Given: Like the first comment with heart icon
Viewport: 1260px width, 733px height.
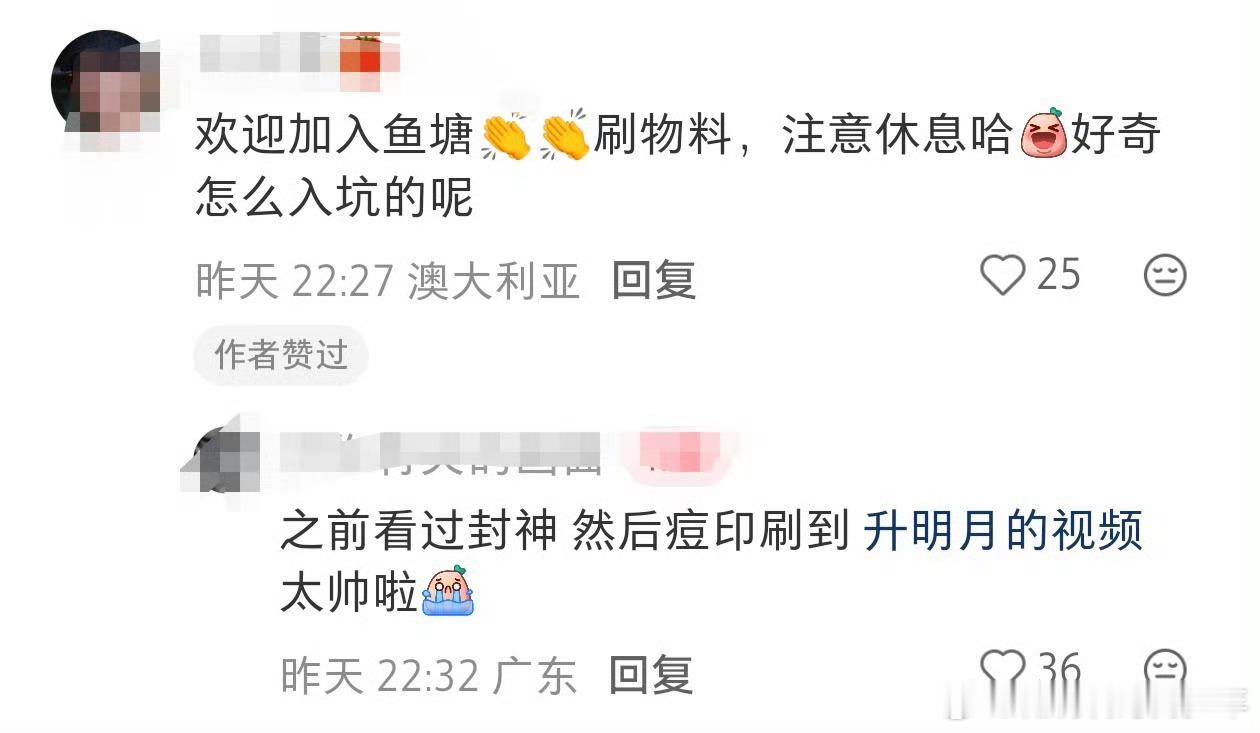Looking at the screenshot, I should 1002,275.
